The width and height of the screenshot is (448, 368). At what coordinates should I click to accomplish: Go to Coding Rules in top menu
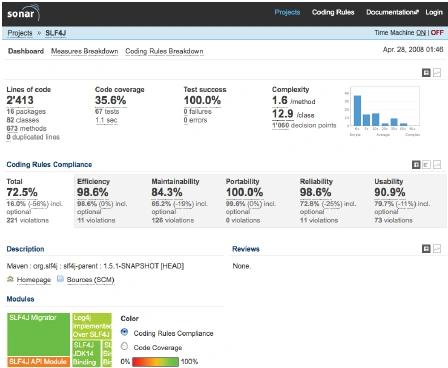point(333,12)
